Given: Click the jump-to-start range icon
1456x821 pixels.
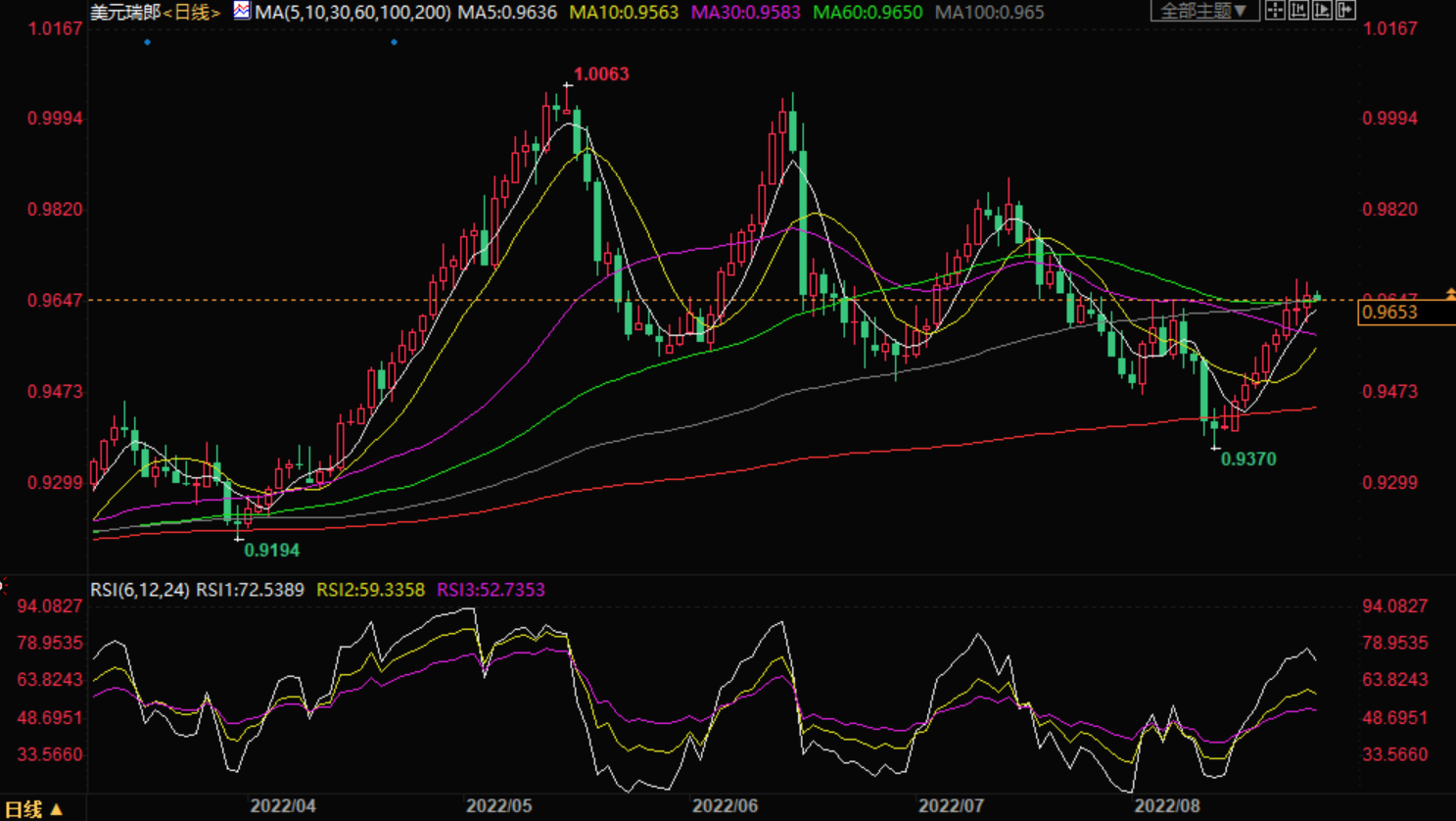Looking at the screenshot, I should (1298, 11).
